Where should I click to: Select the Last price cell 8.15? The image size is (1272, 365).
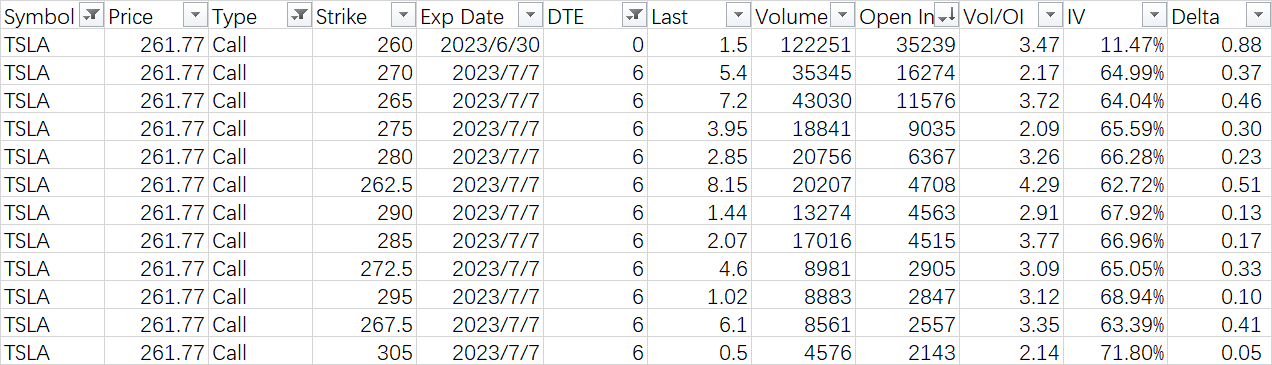click(x=700, y=185)
